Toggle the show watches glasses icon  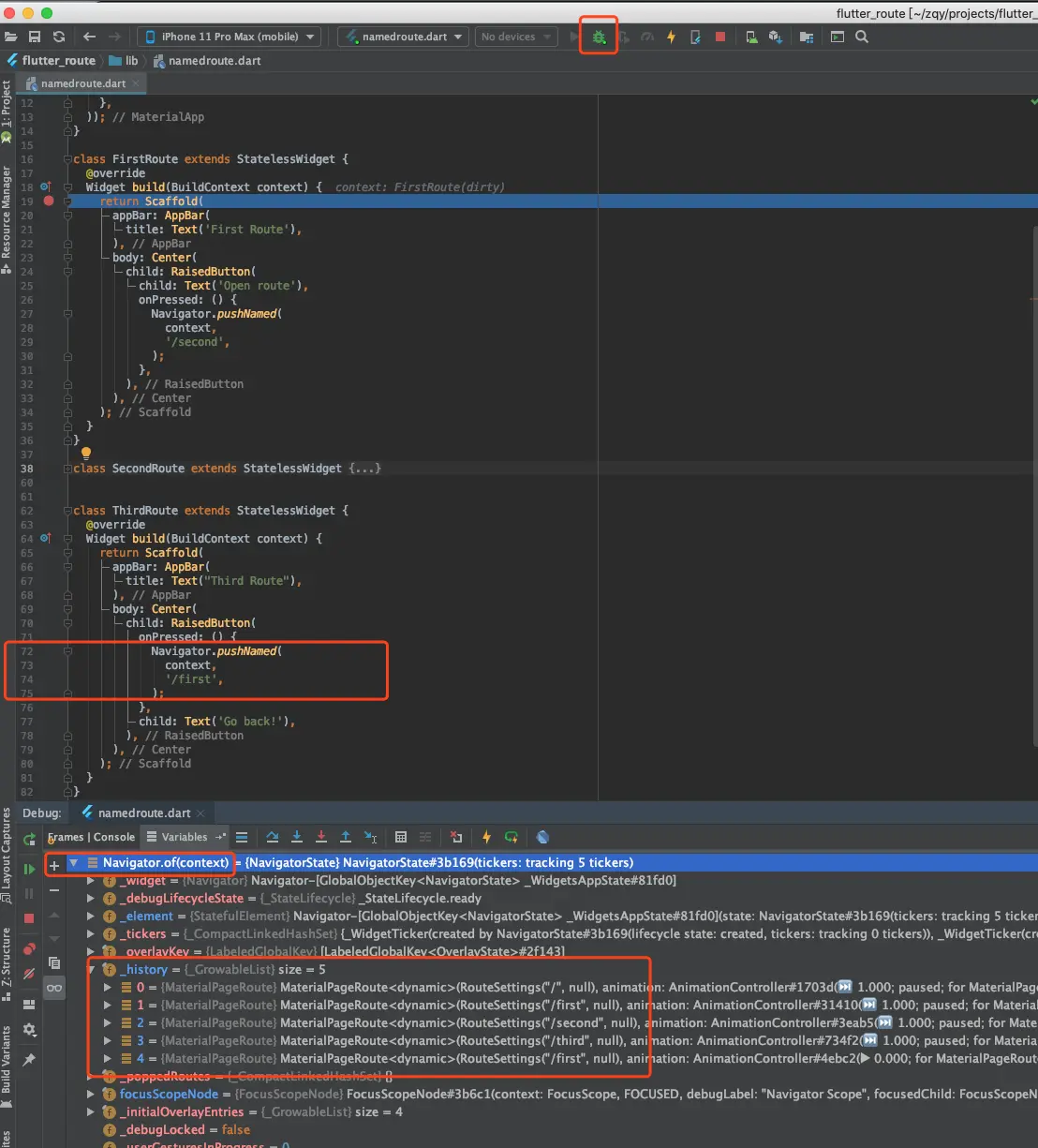pos(54,988)
